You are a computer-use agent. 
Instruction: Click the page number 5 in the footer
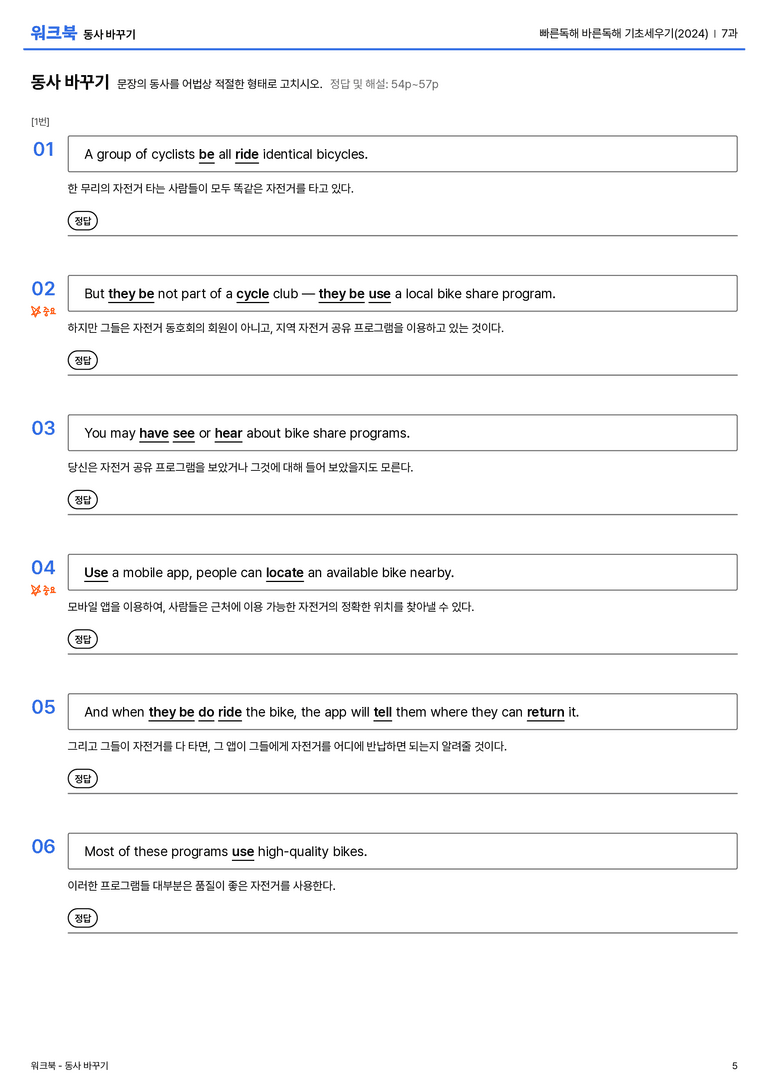tap(735, 1066)
